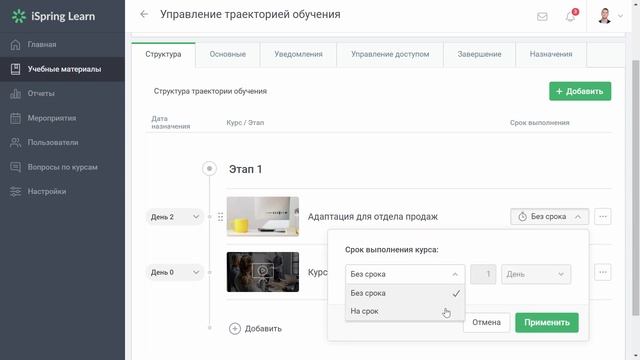
Task: Click the Применить button
Action: pos(547,322)
